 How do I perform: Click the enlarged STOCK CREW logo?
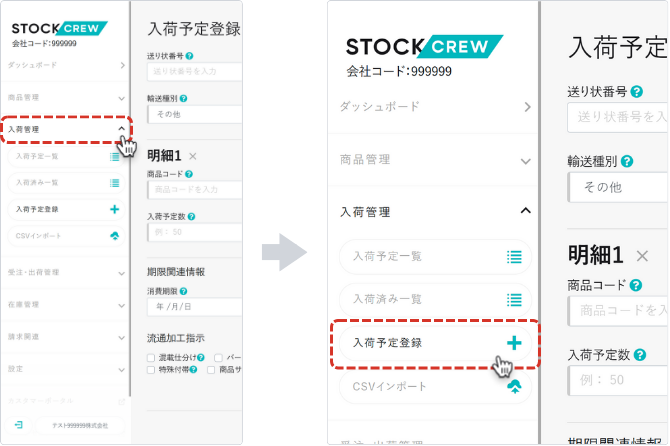[424, 47]
